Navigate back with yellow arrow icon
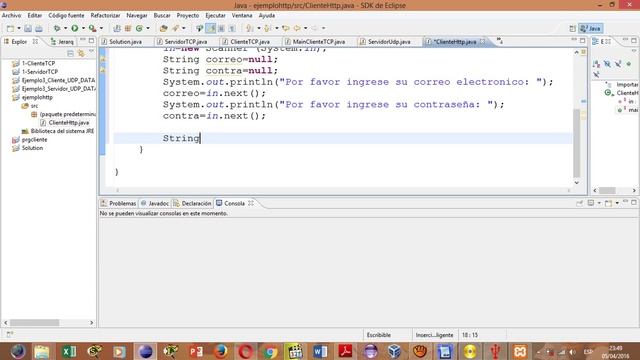The height and width of the screenshot is (360, 640). coord(297,28)
